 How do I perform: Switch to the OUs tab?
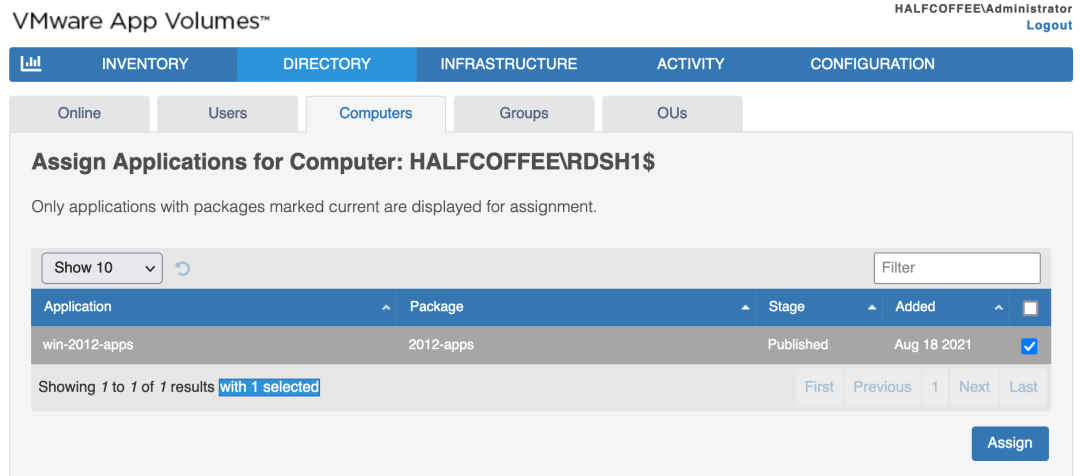[x=672, y=113]
